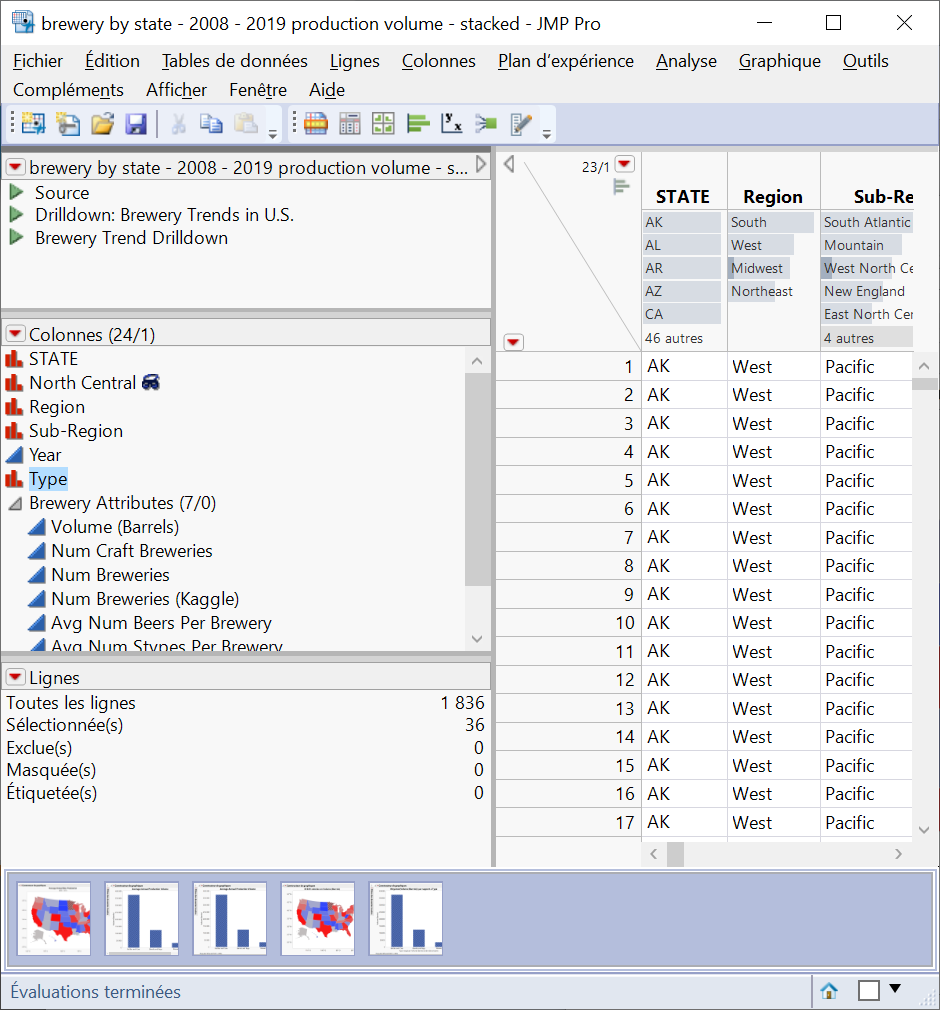Viewport: 940px width, 1010px height.
Task: Click the Copy icon in the toolbar
Action: (x=211, y=124)
